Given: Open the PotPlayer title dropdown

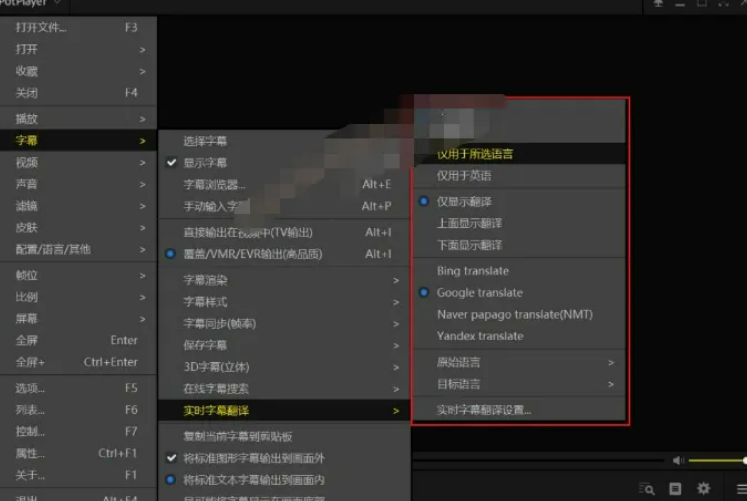Looking at the screenshot, I should [30, 3].
